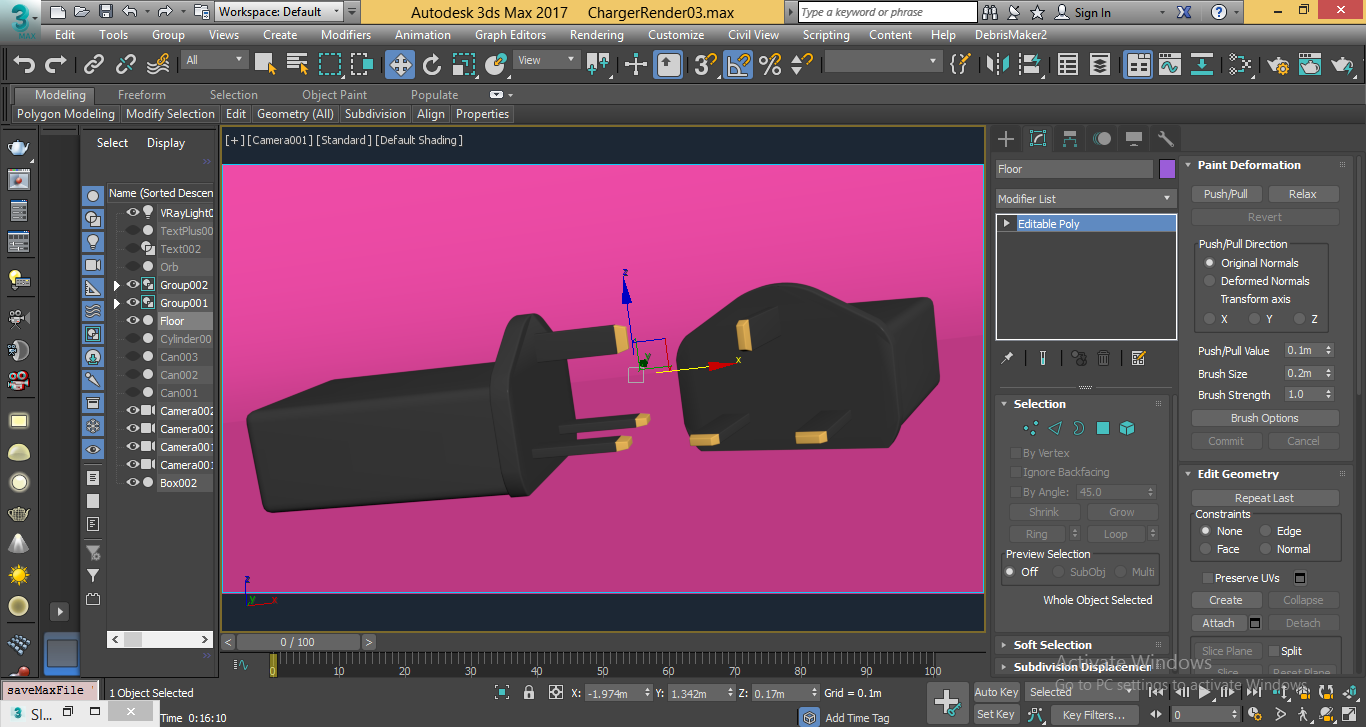Toggle the Percent Snap icon
Viewport: 1366px width, 727px height.
click(770, 65)
